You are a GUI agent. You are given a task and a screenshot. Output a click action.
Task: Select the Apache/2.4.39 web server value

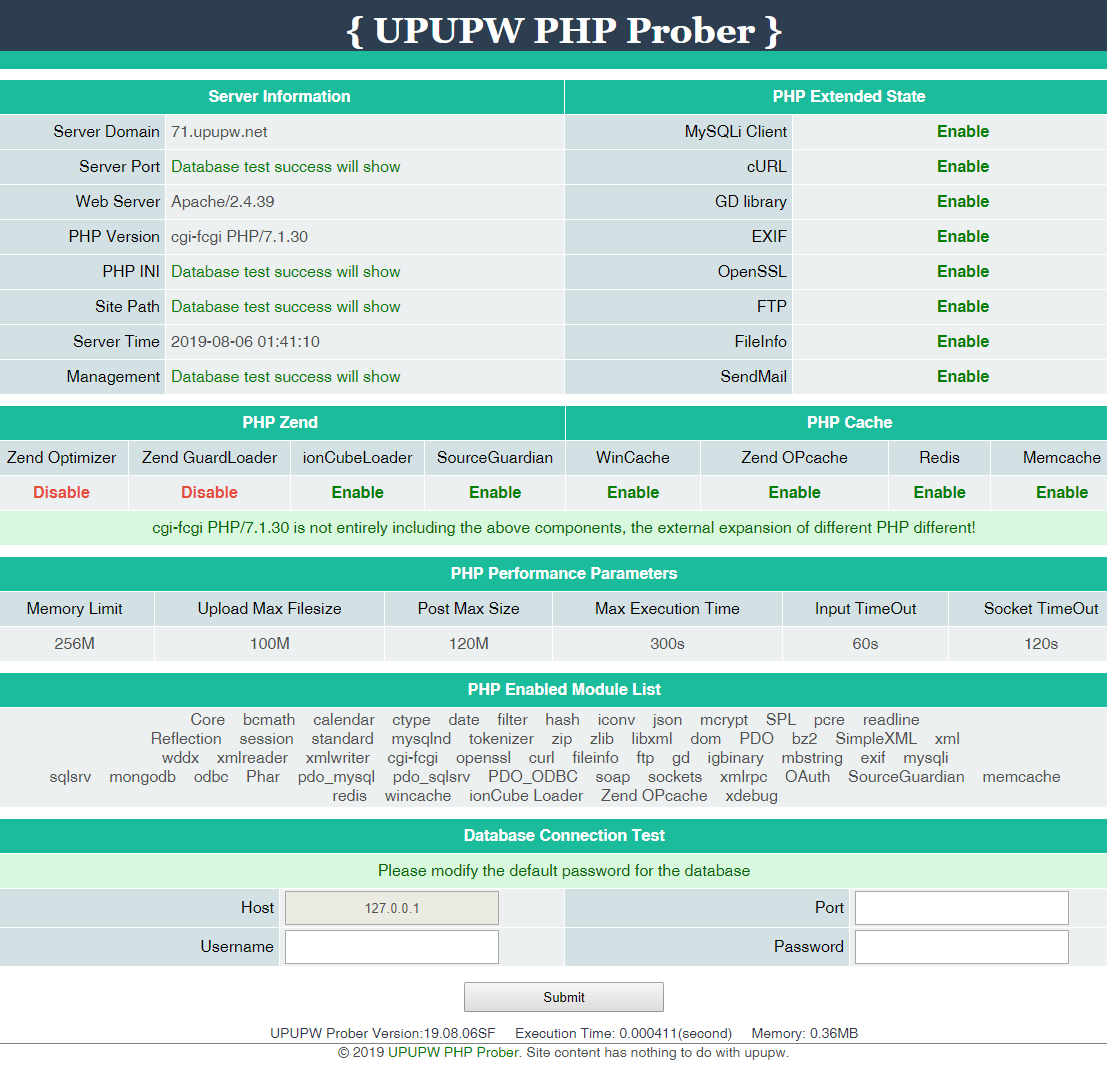pyautogui.click(x=222, y=202)
